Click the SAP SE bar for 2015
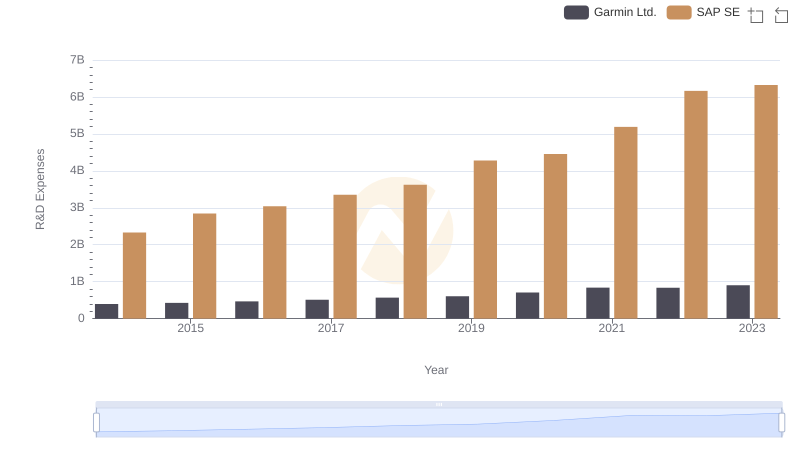This screenshot has width=800, height=461. click(205, 266)
